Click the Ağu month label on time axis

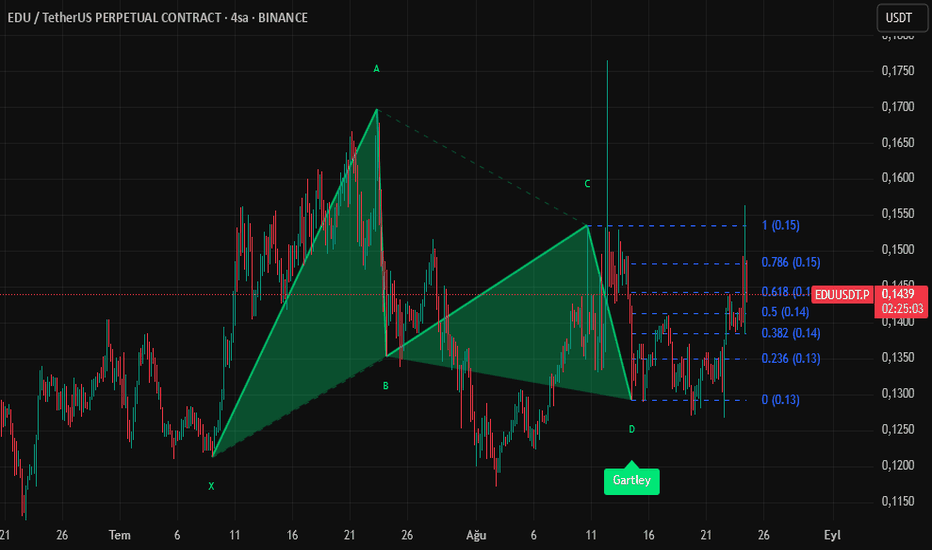[477, 535]
